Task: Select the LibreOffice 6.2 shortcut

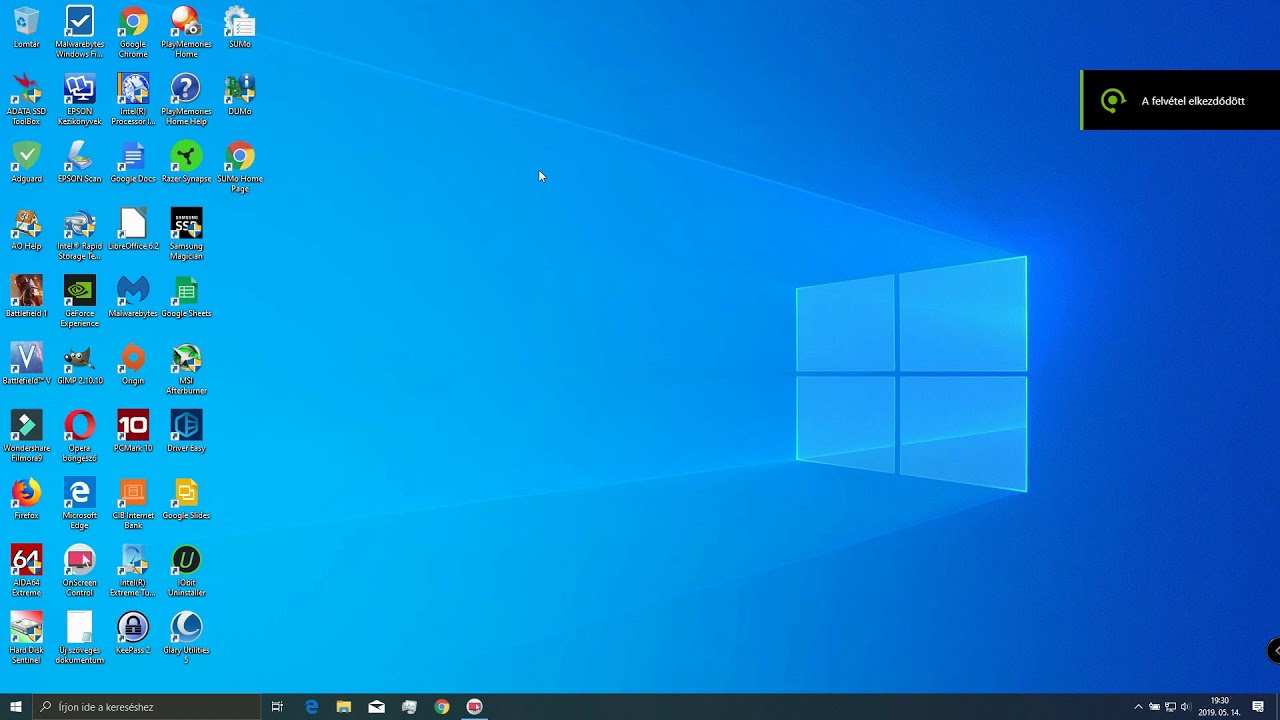Action: point(133,229)
